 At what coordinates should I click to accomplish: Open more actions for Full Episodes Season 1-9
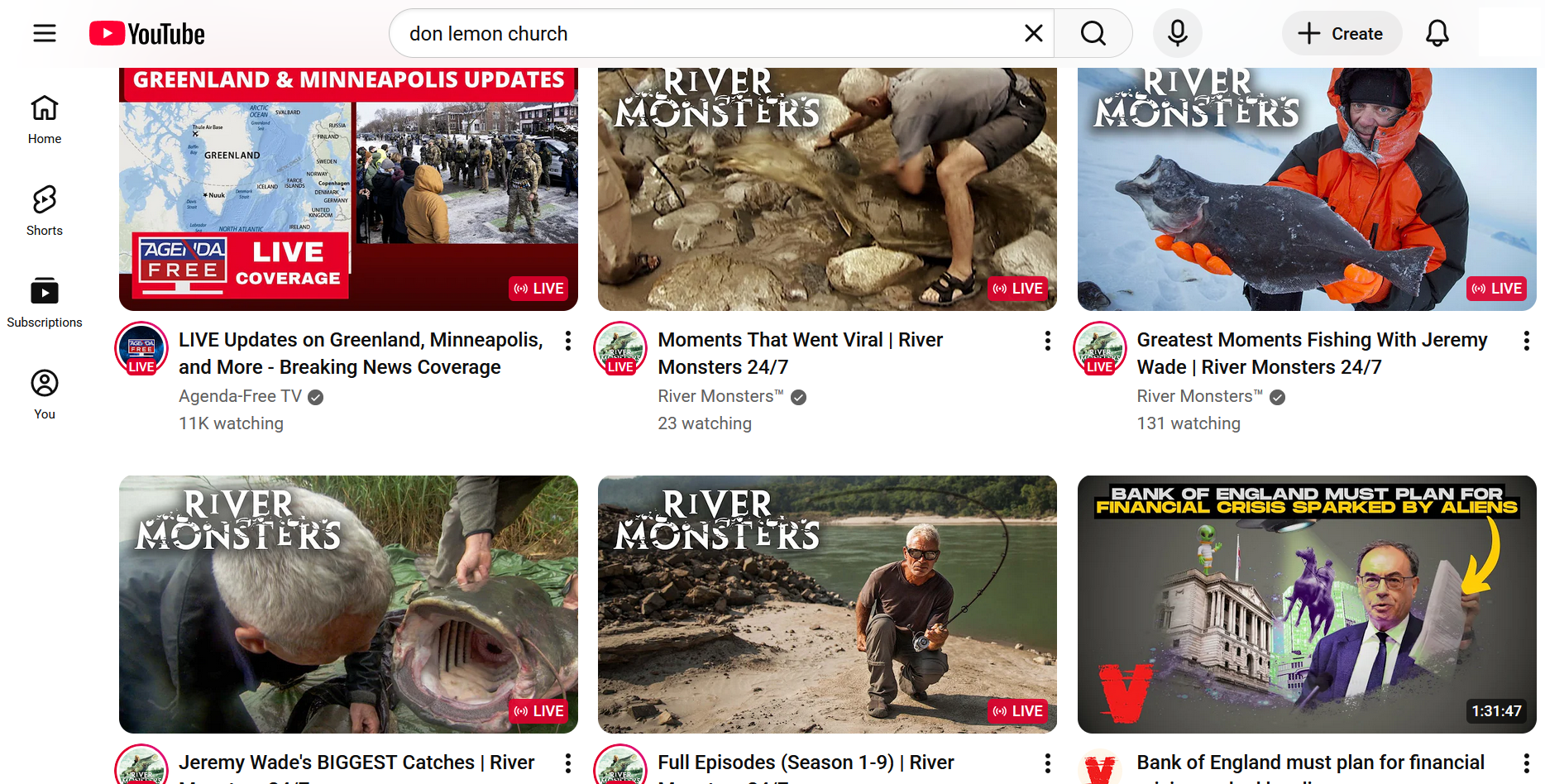tap(1048, 763)
